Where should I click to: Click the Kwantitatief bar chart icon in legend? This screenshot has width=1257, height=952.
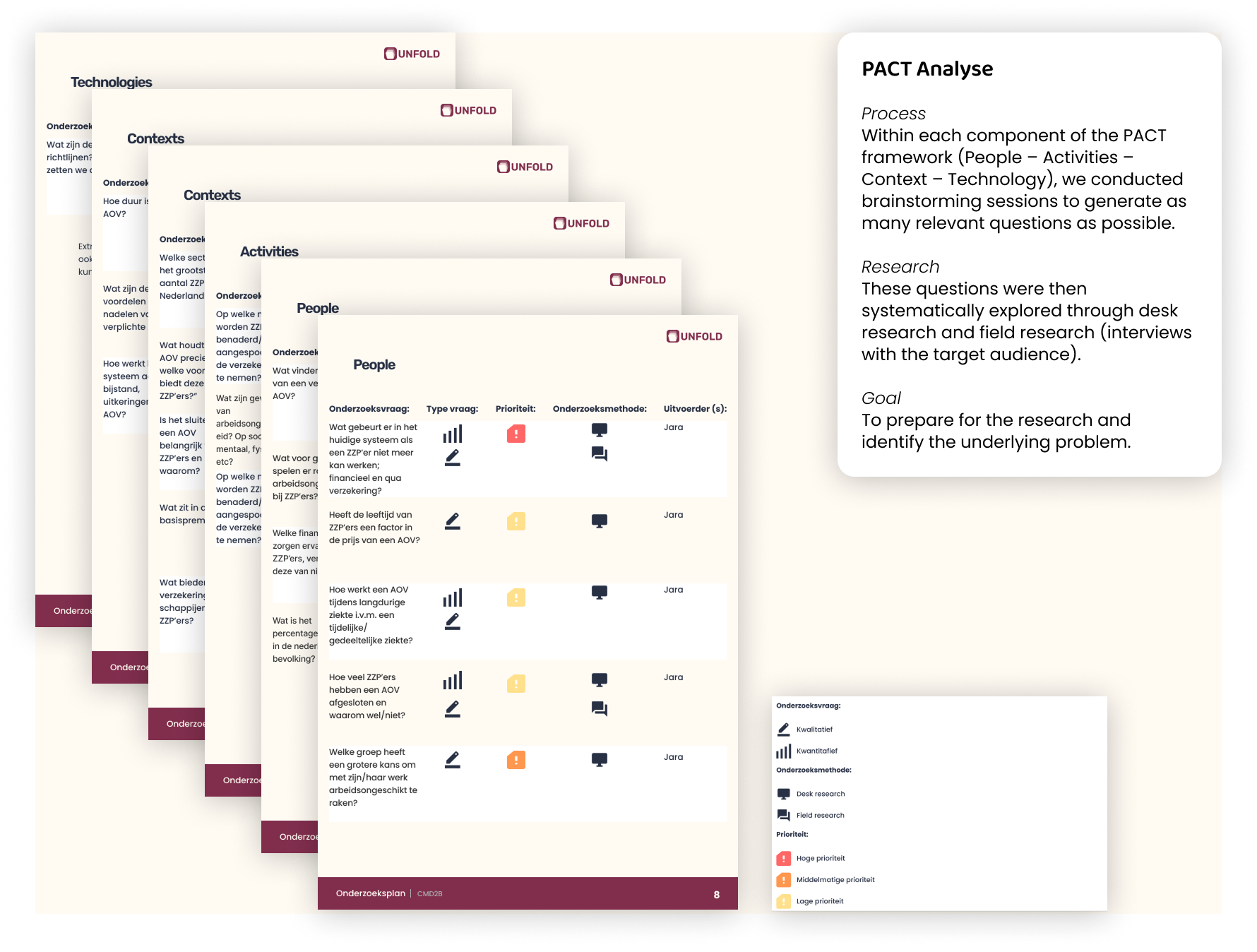pos(784,751)
